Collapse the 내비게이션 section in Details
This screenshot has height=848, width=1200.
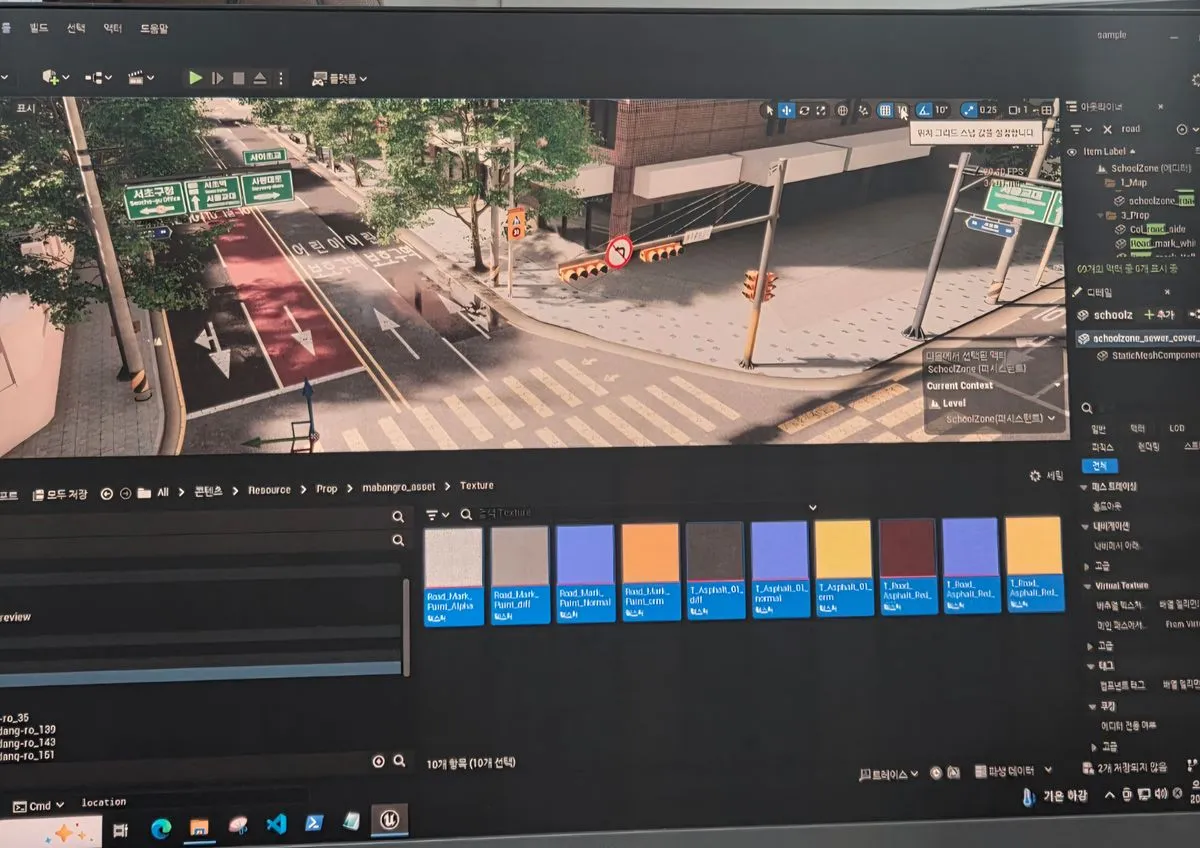(x=1084, y=526)
